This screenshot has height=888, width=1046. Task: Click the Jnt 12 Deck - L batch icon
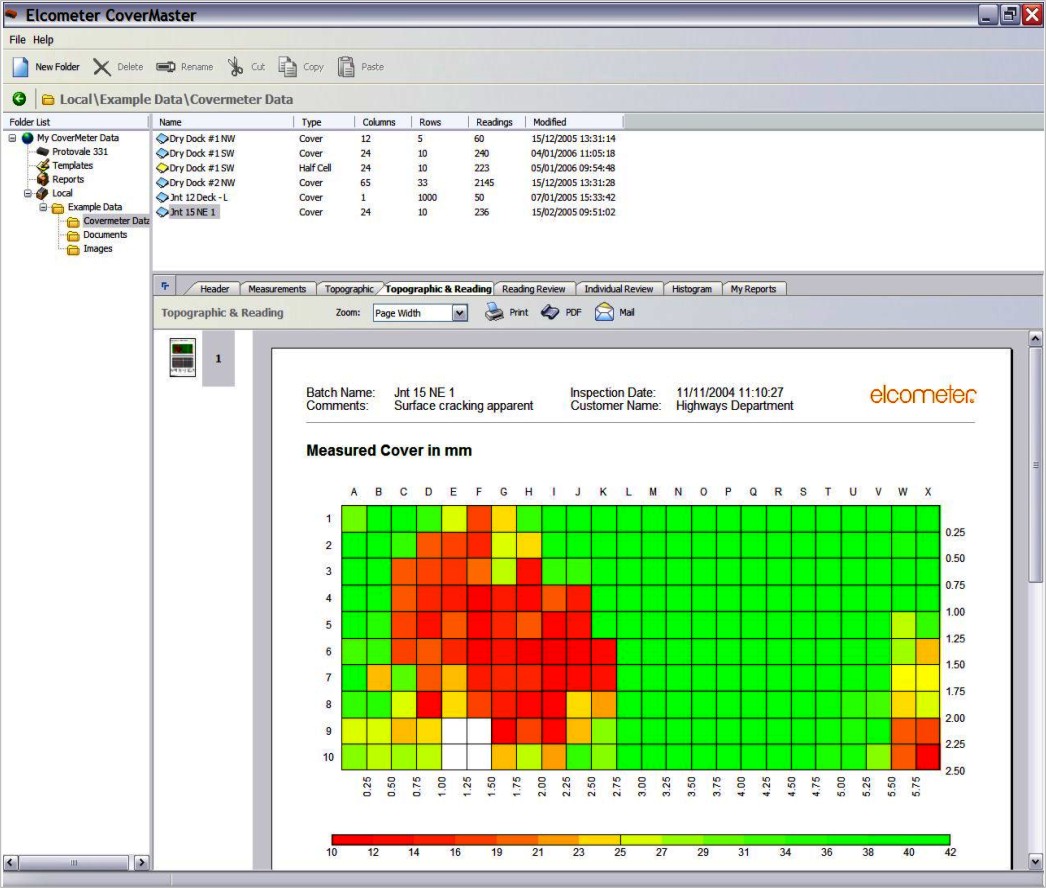click(x=162, y=197)
